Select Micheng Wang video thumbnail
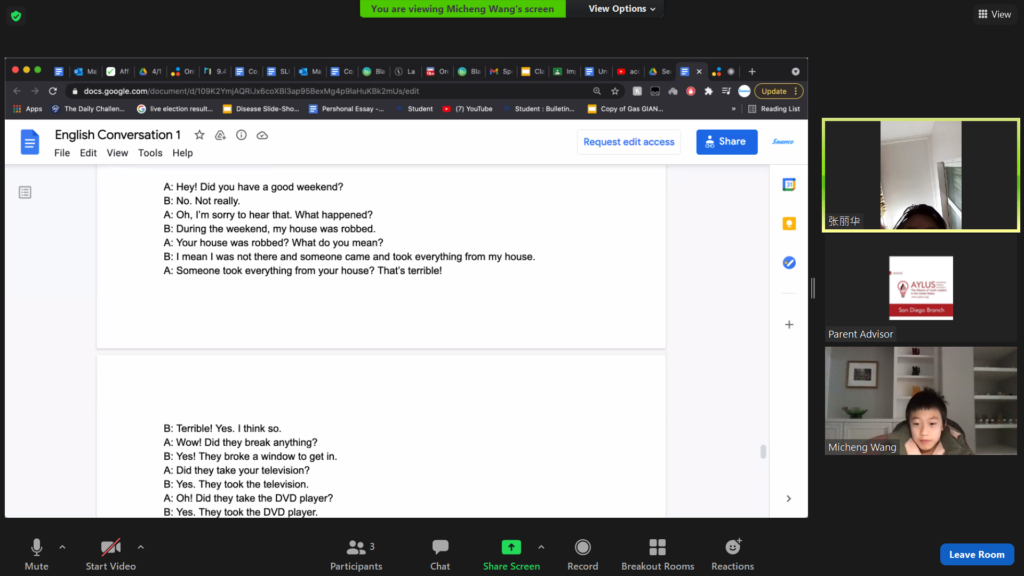 [x=921, y=400]
